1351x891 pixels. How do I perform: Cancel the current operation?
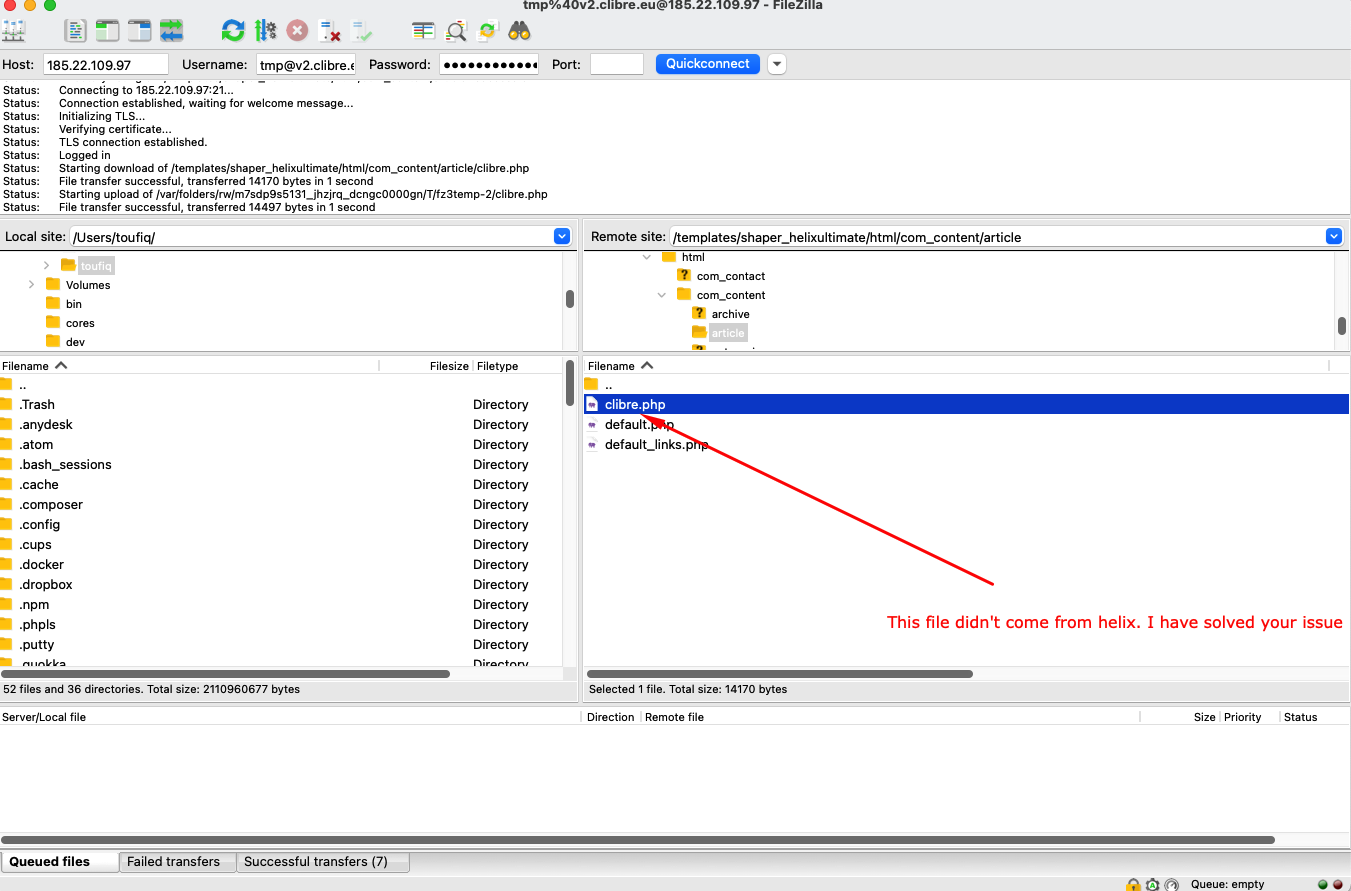297,31
